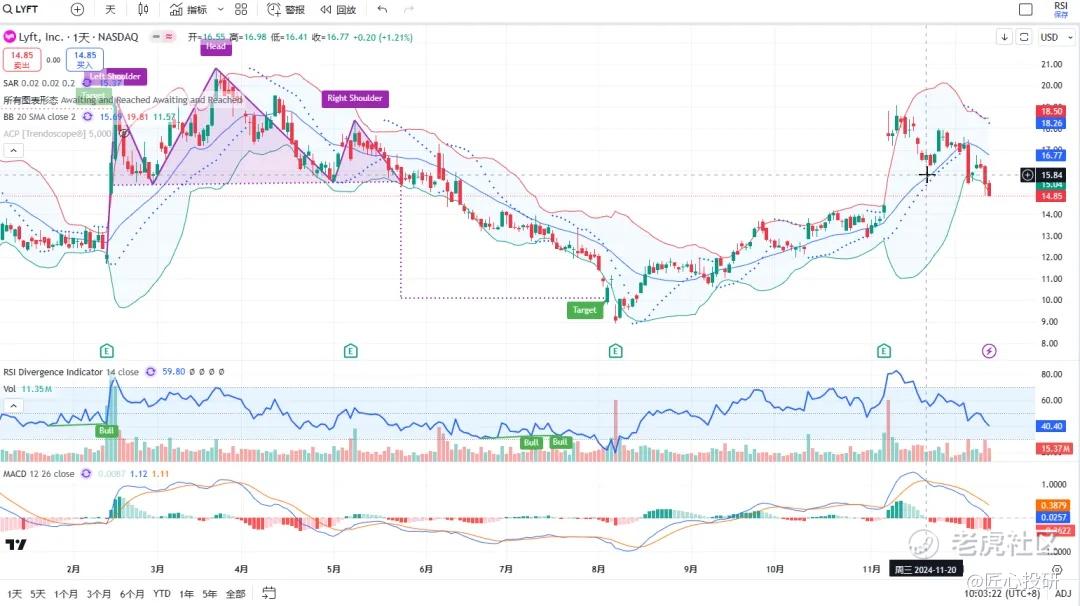The image size is (1080, 606).
Task: Open the August earnings E marker
Action: [615, 351]
